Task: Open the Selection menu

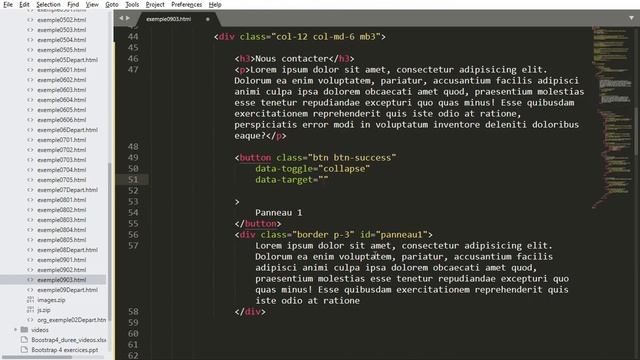Action: [x=48, y=4]
